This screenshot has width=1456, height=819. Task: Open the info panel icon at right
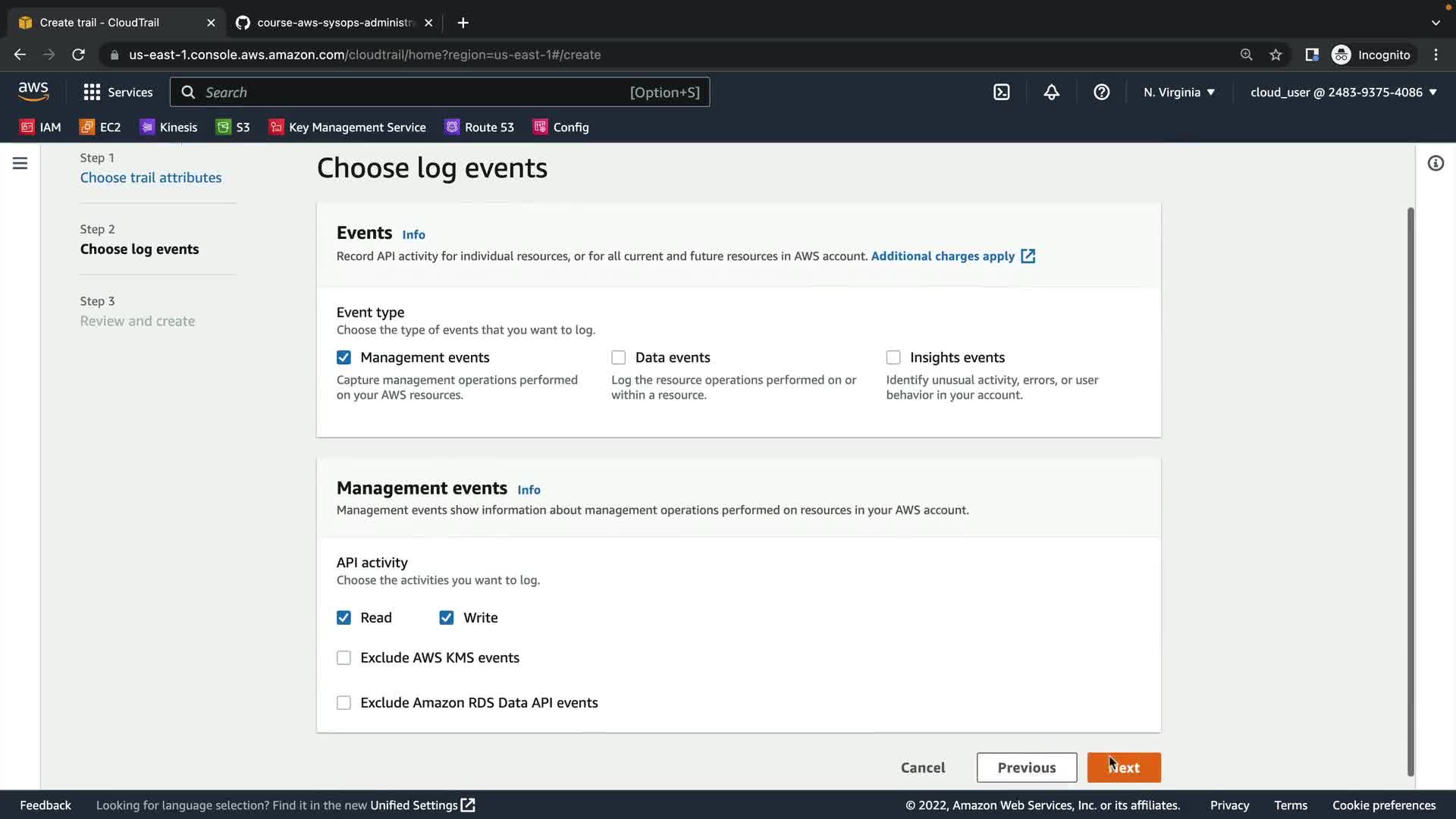(1435, 163)
